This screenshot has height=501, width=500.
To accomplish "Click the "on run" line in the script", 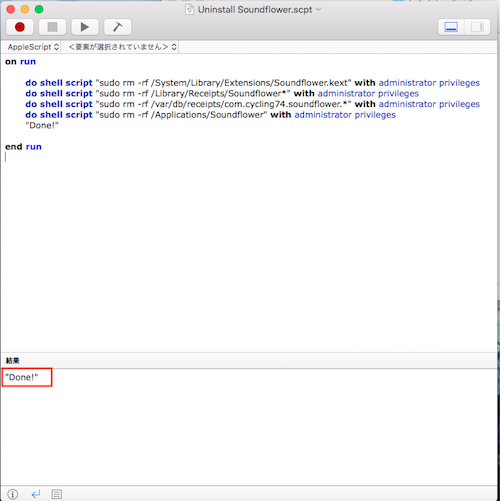I will click(x=20, y=62).
